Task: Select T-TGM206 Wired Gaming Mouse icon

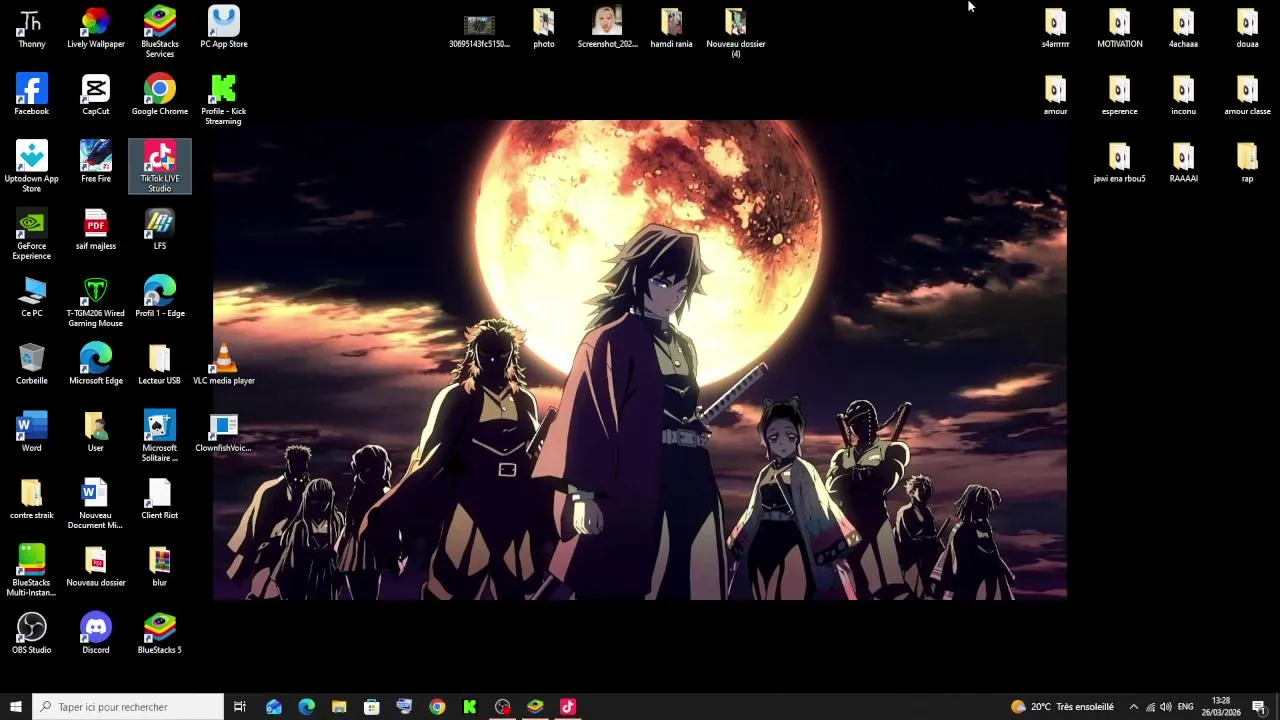Action: click(96, 302)
